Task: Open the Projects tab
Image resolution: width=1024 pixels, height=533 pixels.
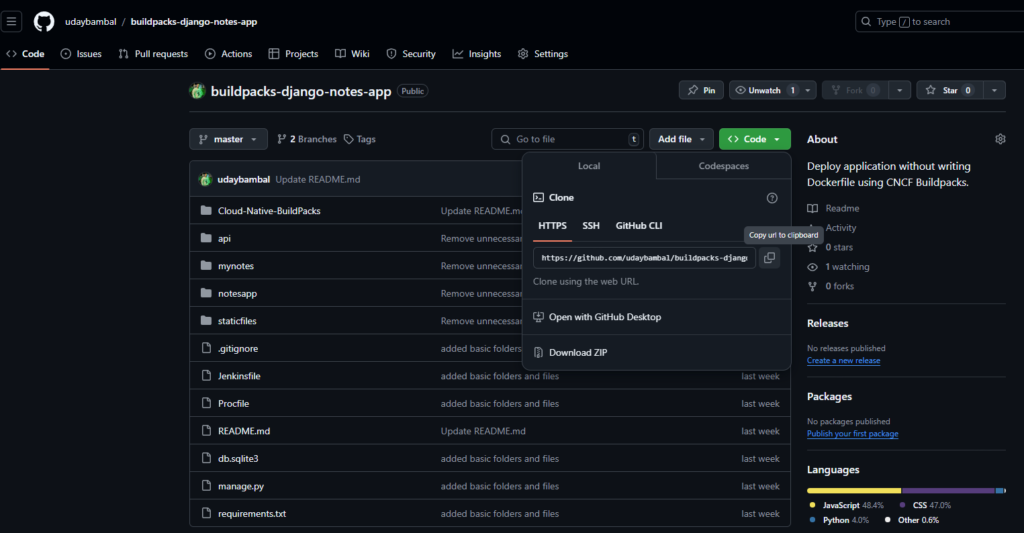Action: pyautogui.click(x=293, y=54)
